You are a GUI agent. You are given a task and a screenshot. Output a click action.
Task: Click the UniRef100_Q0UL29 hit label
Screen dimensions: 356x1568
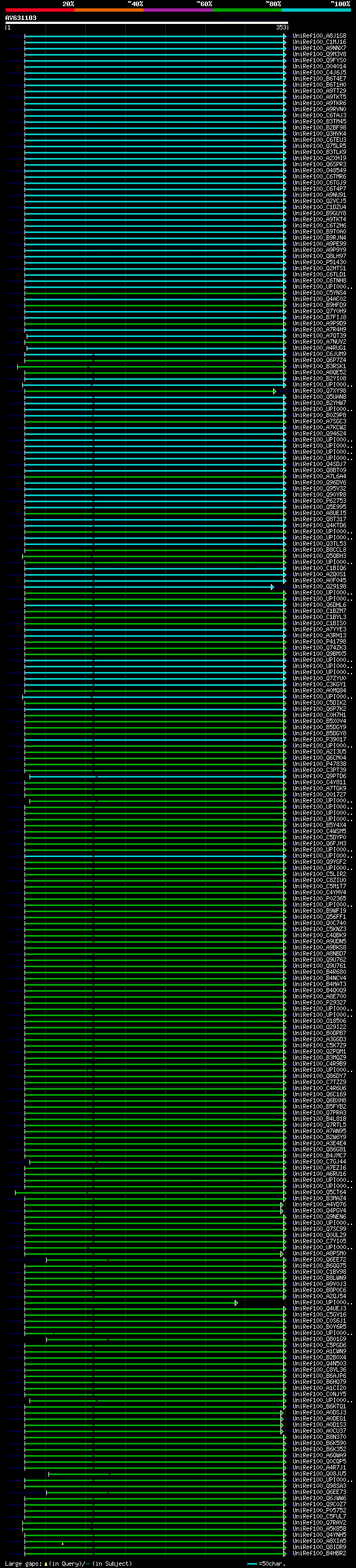pyautogui.click(x=319, y=1235)
